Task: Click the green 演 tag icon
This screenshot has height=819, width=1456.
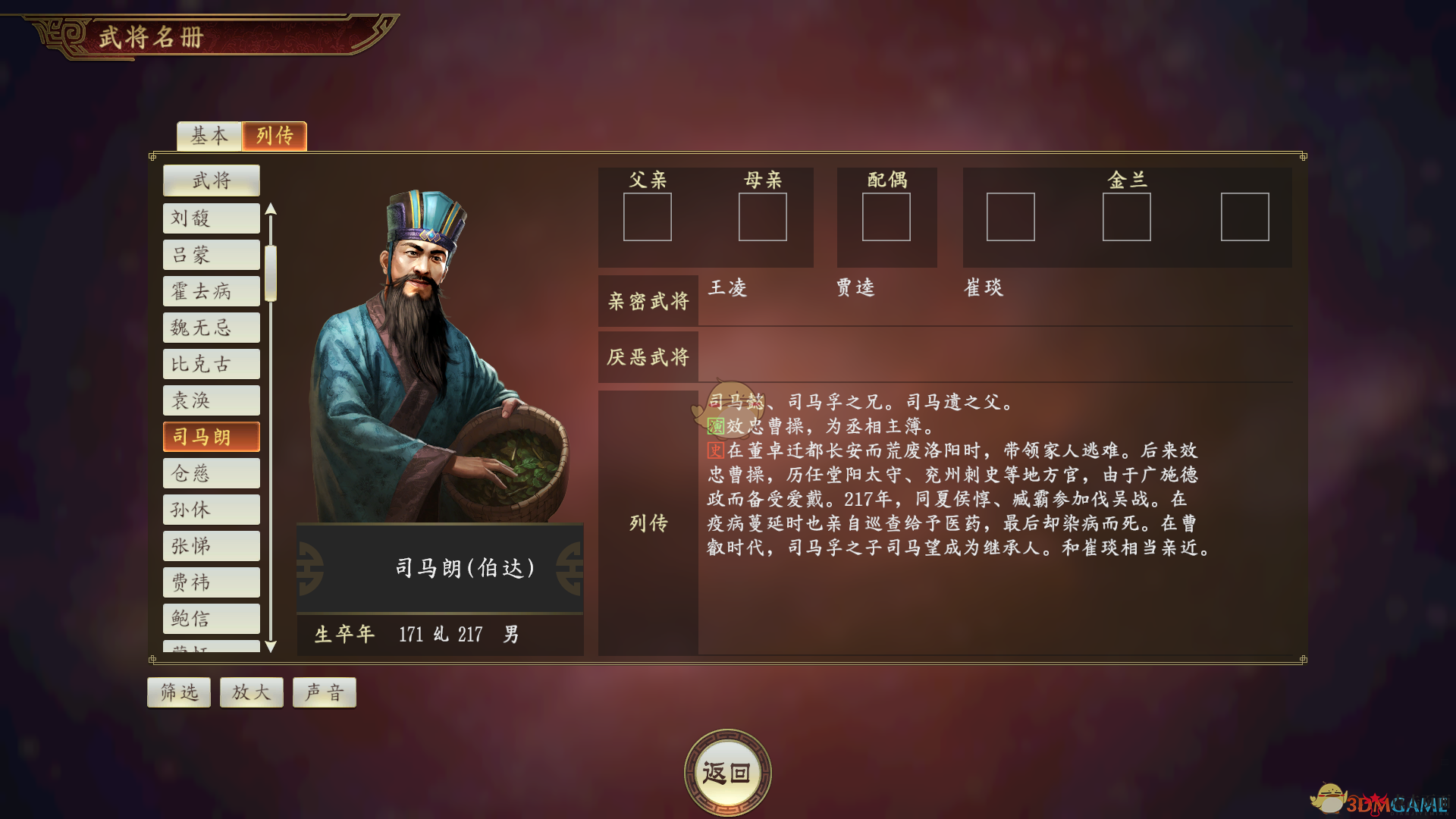Action: (716, 426)
